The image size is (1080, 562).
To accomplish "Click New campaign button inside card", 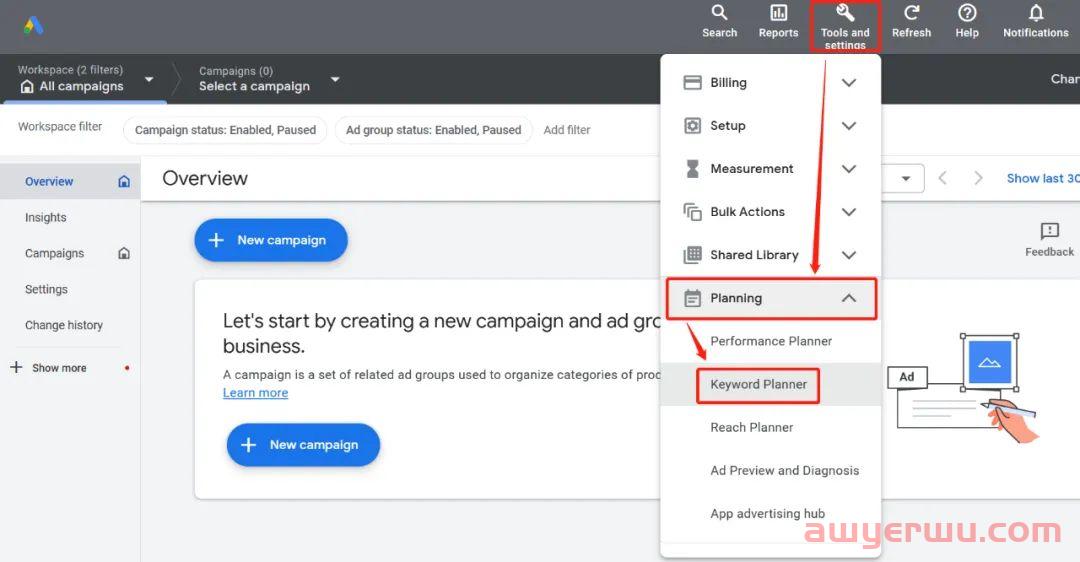I will click(303, 445).
